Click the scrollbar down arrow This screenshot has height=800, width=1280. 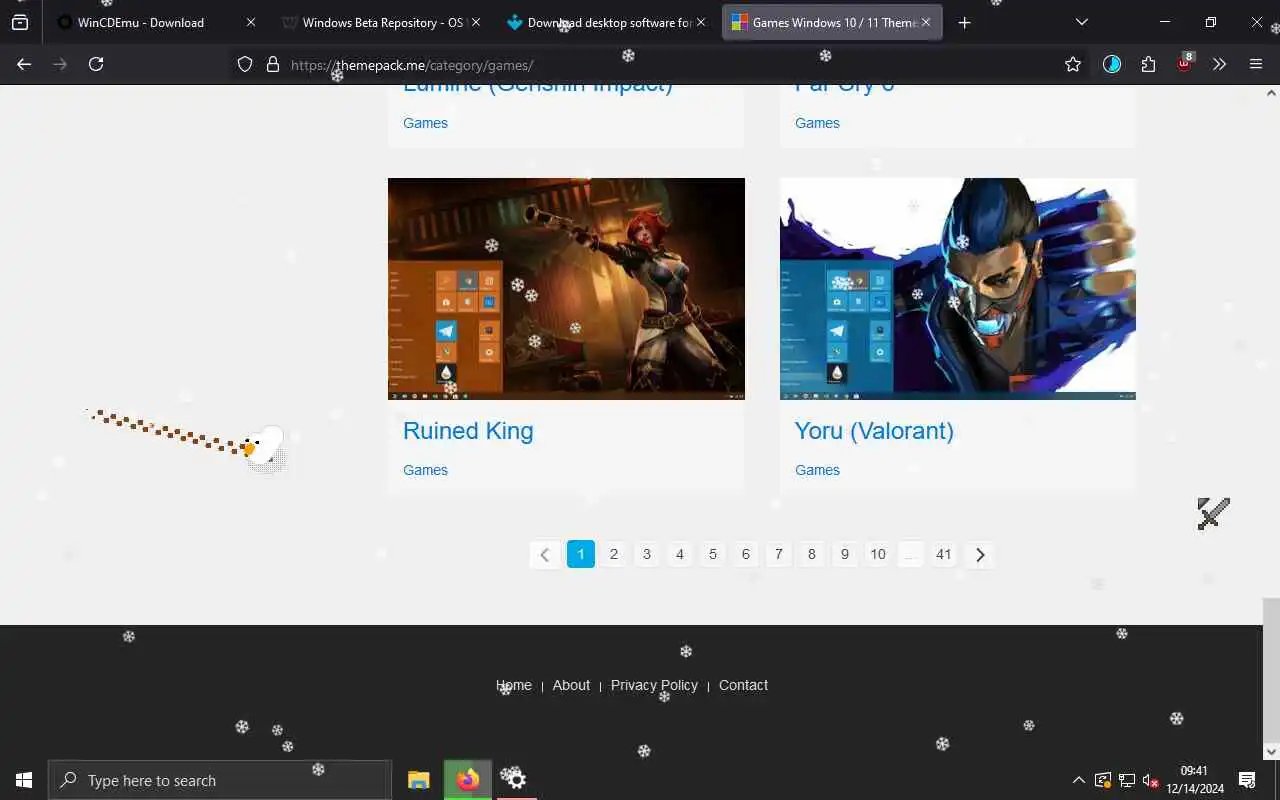[1271, 751]
